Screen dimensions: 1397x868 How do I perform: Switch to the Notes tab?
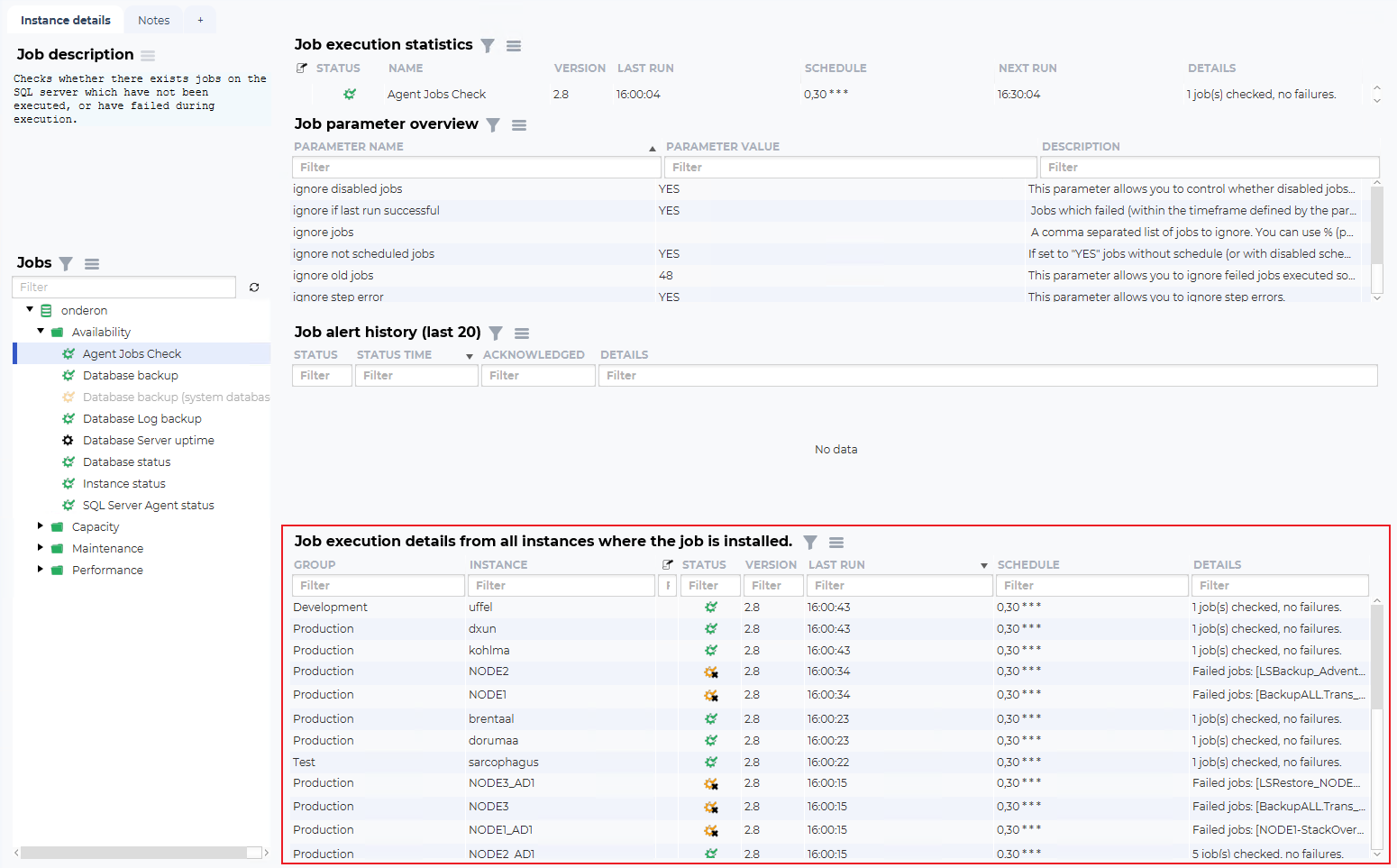tap(153, 20)
